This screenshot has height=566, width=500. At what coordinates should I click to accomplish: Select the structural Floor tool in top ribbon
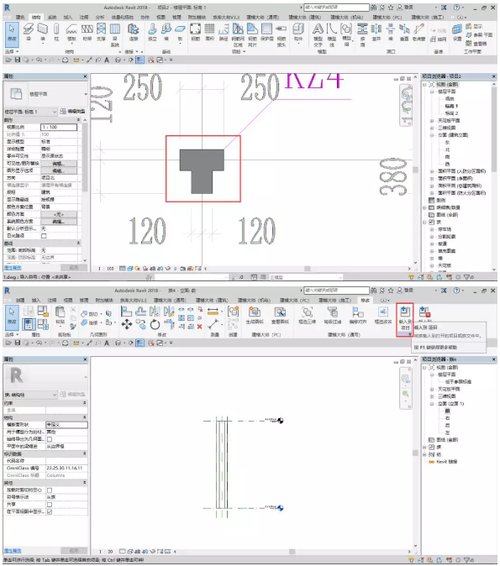[x=71, y=32]
